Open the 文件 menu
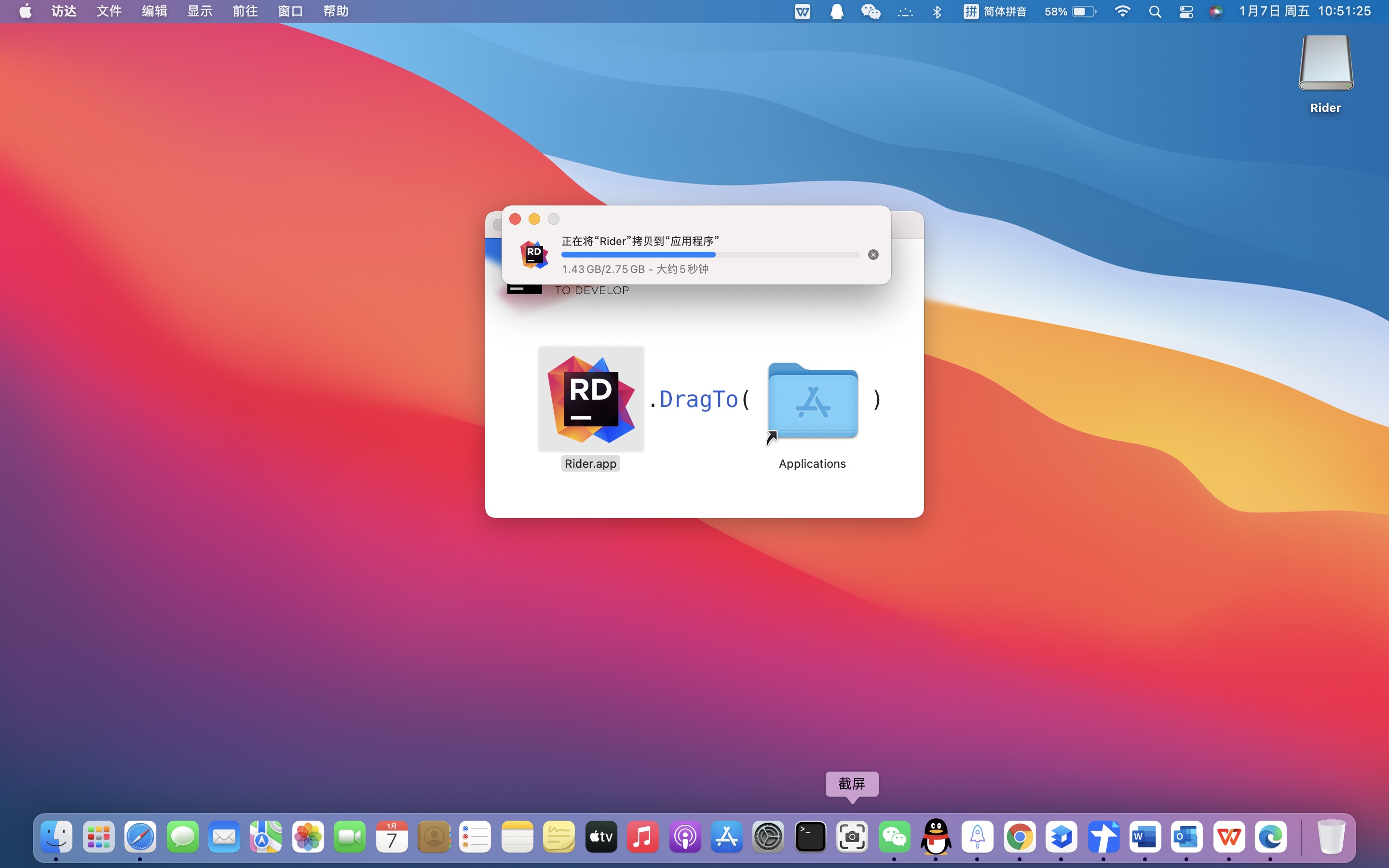 pyautogui.click(x=109, y=12)
